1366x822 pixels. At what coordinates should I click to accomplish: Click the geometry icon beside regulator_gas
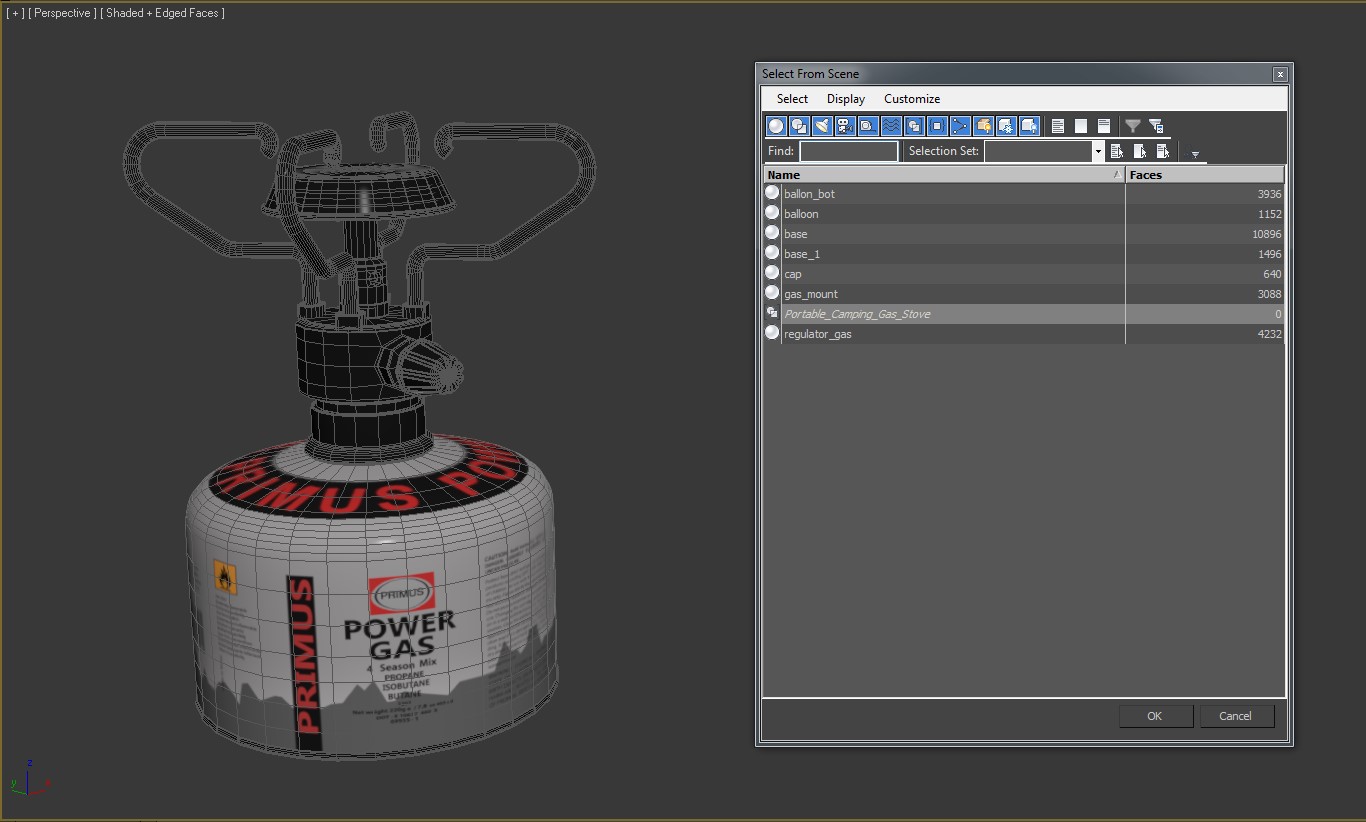[x=772, y=333]
